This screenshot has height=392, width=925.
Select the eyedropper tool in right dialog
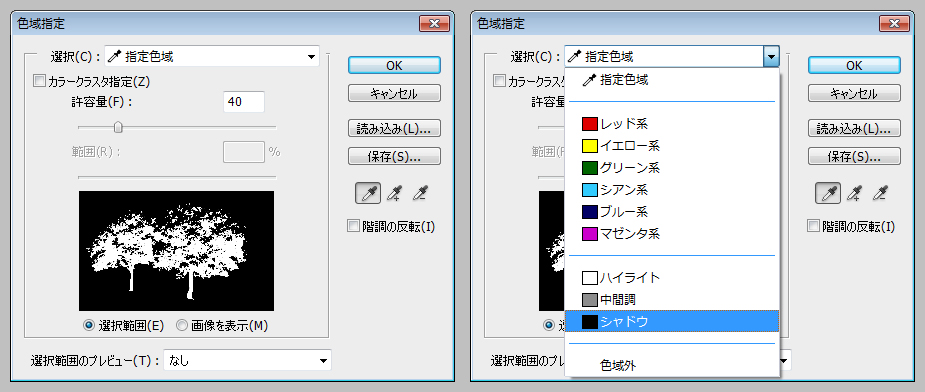click(828, 193)
